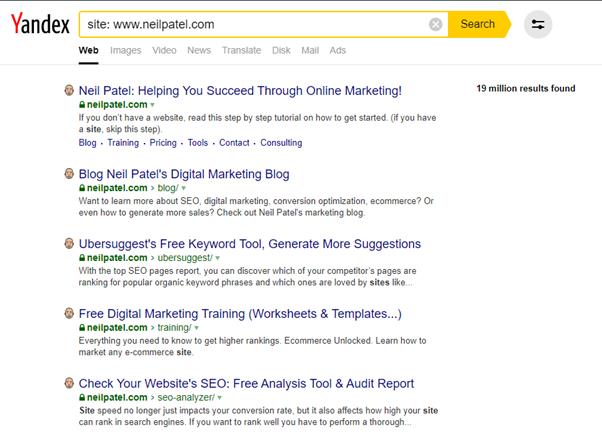Clear the search box with the X icon
Image resolution: width=602 pixels, height=444 pixels.
click(435, 25)
